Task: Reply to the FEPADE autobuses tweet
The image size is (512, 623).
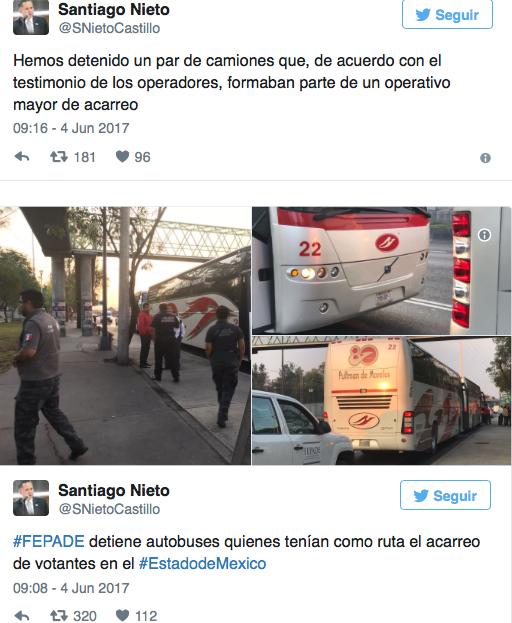Action: pyautogui.click(x=22, y=616)
